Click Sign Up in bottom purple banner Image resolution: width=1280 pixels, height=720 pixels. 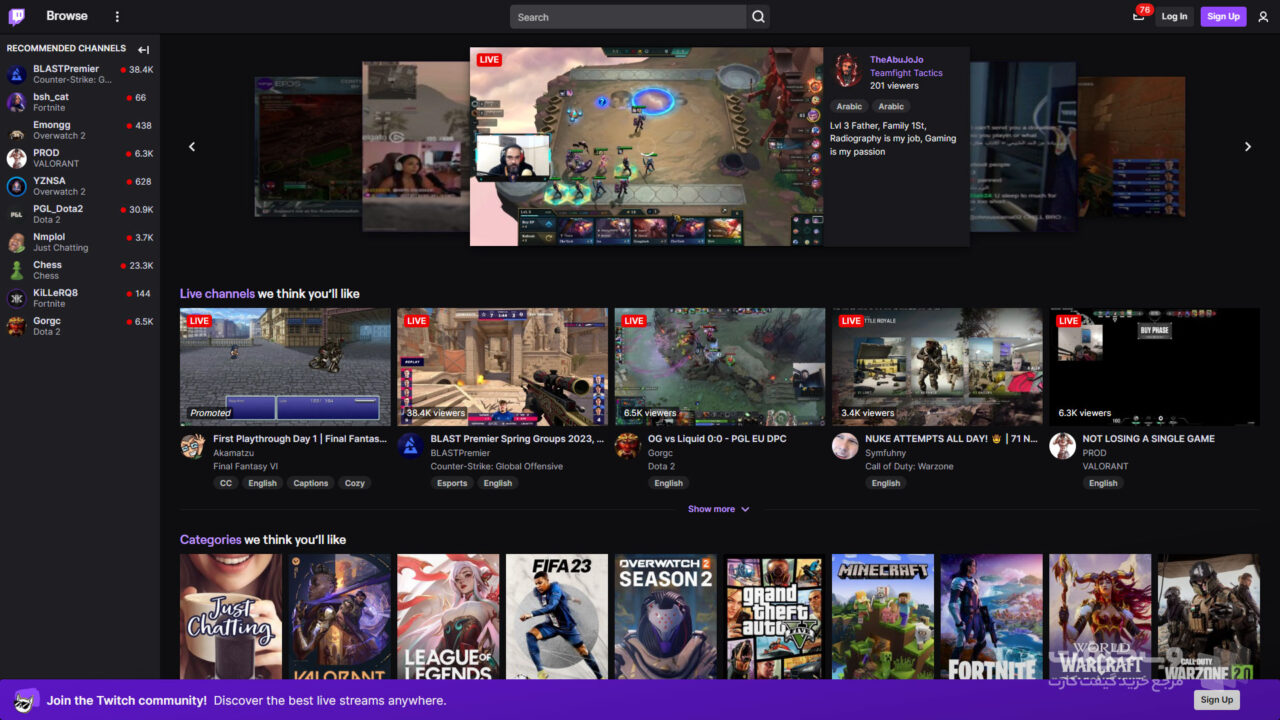(x=1216, y=700)
